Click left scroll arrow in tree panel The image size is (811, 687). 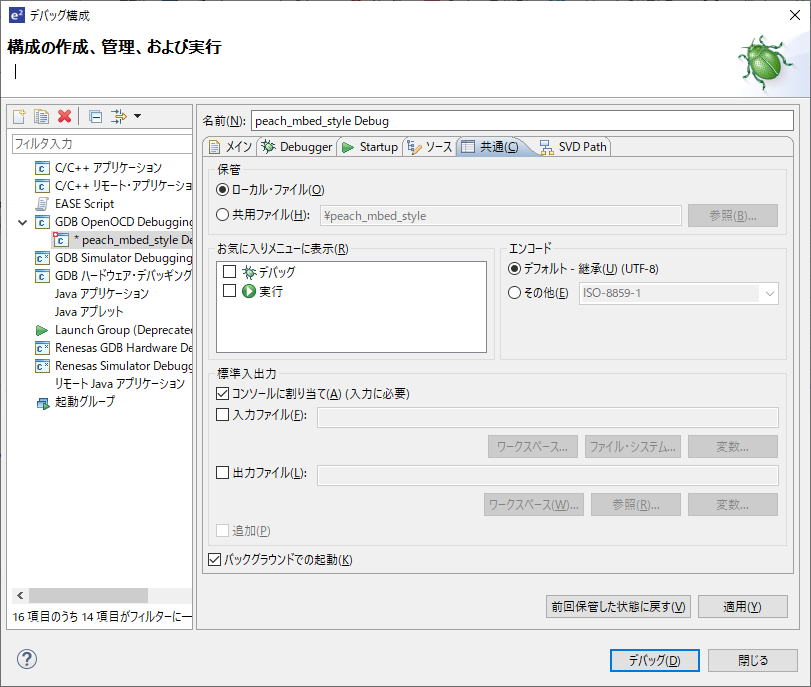coord(20,595)
